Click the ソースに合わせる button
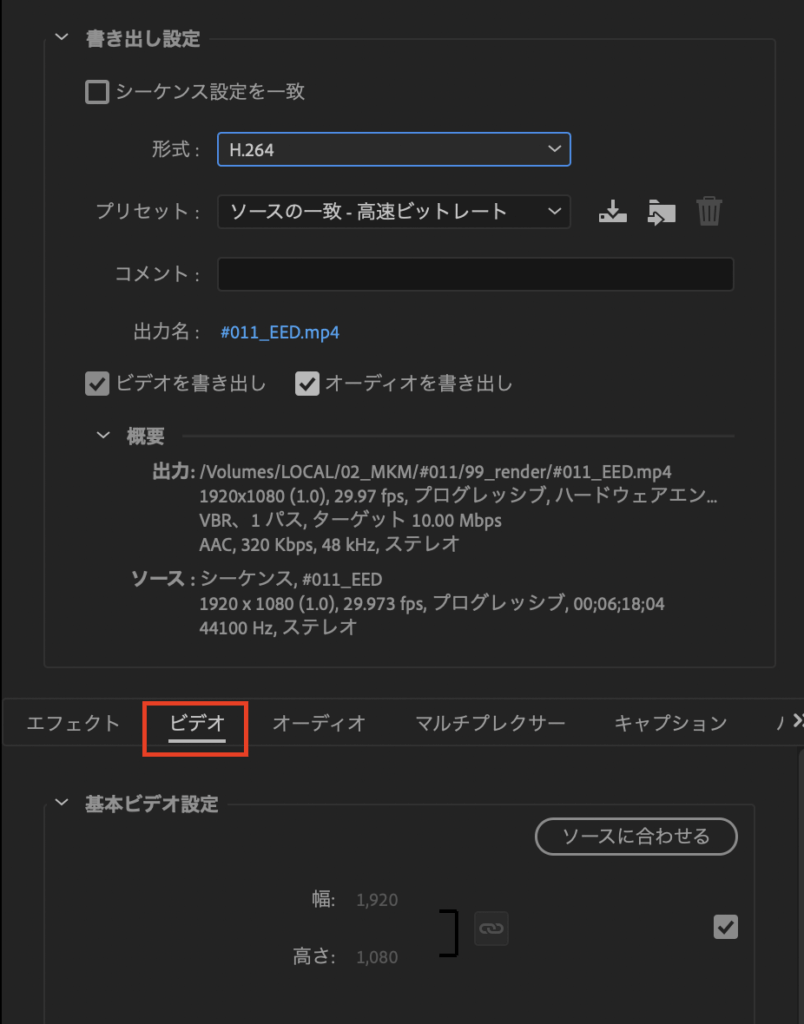The width and height of the screenshot is (804, 1024). [x=636, y=837]
